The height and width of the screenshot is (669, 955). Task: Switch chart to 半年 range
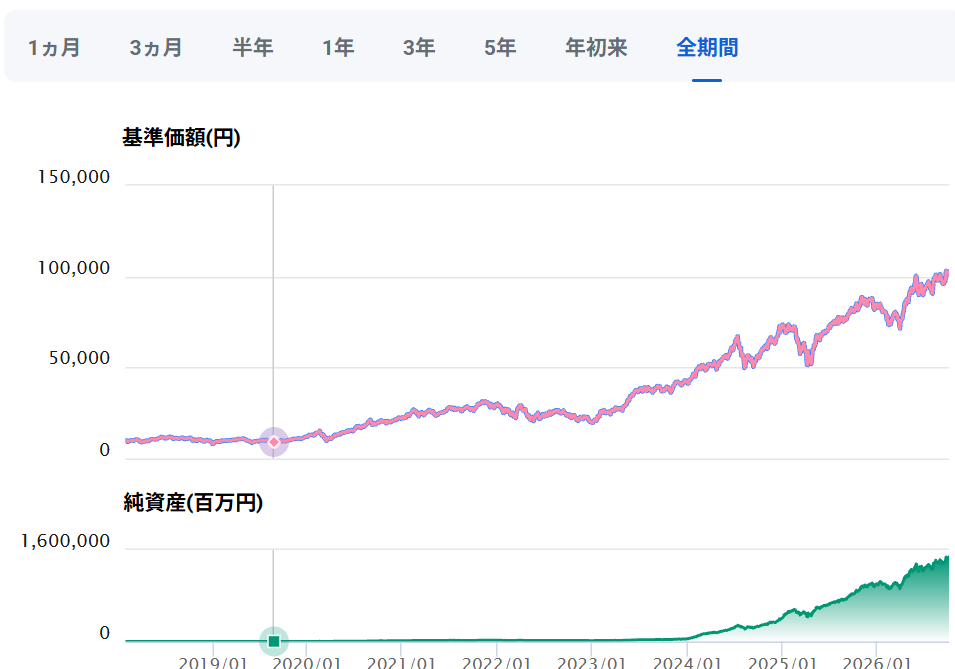[x=253, y=48]
